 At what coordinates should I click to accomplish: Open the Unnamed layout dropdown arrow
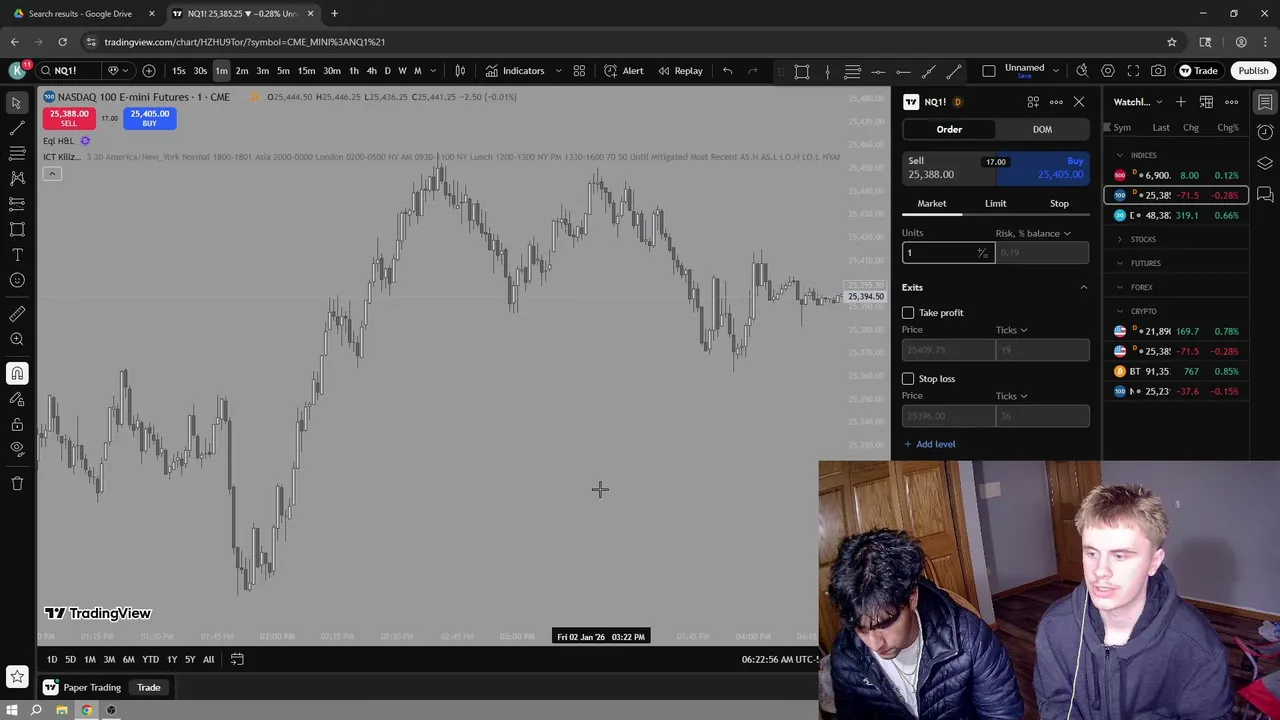click(x=1056, y=69)
